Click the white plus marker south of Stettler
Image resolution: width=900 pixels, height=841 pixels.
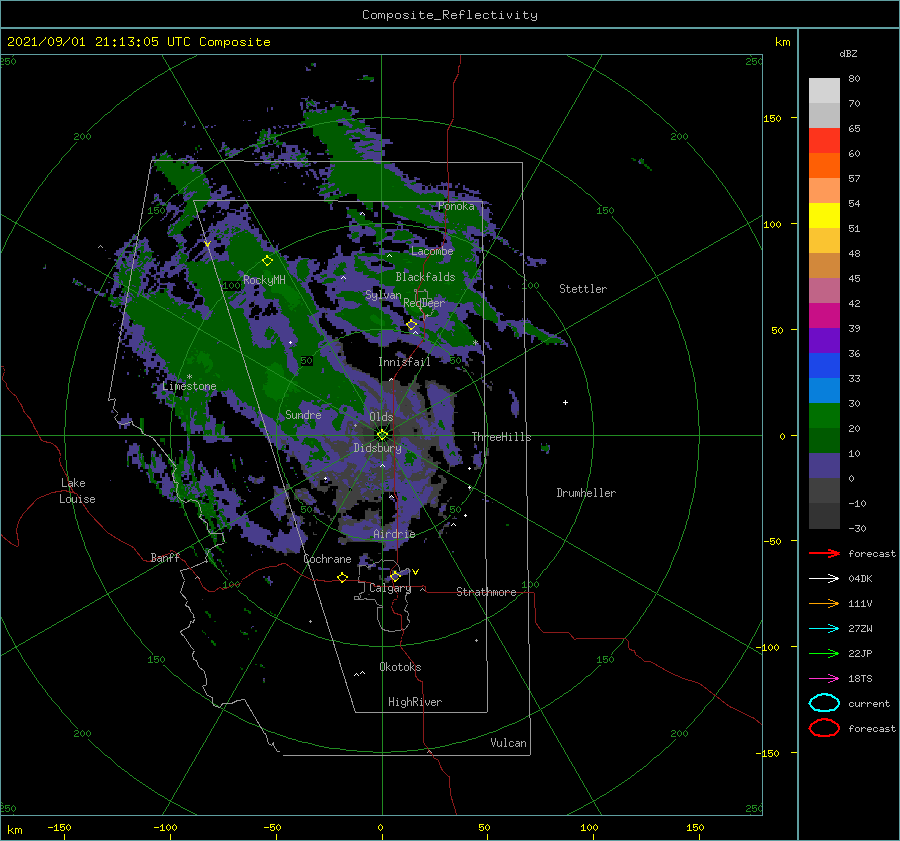click(565, 402)
